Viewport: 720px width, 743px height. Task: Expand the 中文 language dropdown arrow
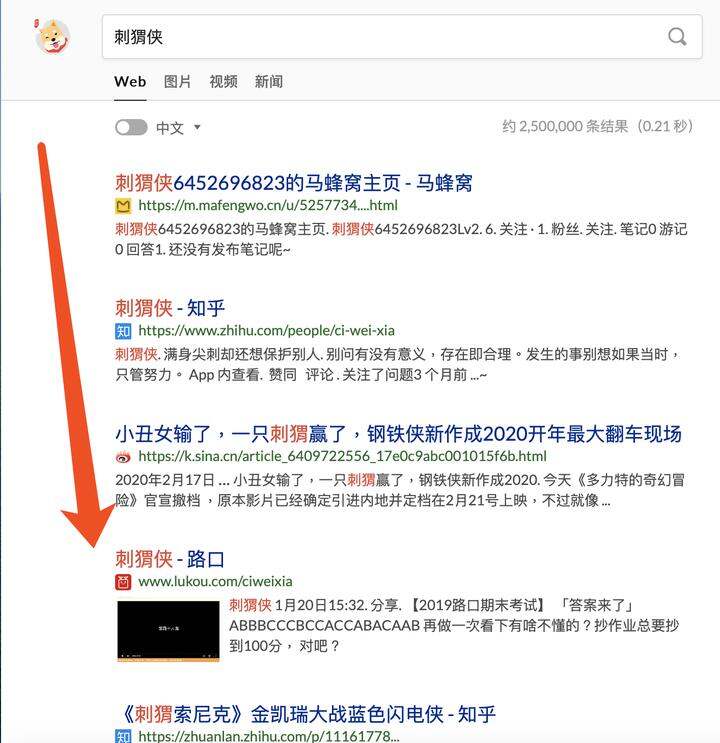coord(197,127)
